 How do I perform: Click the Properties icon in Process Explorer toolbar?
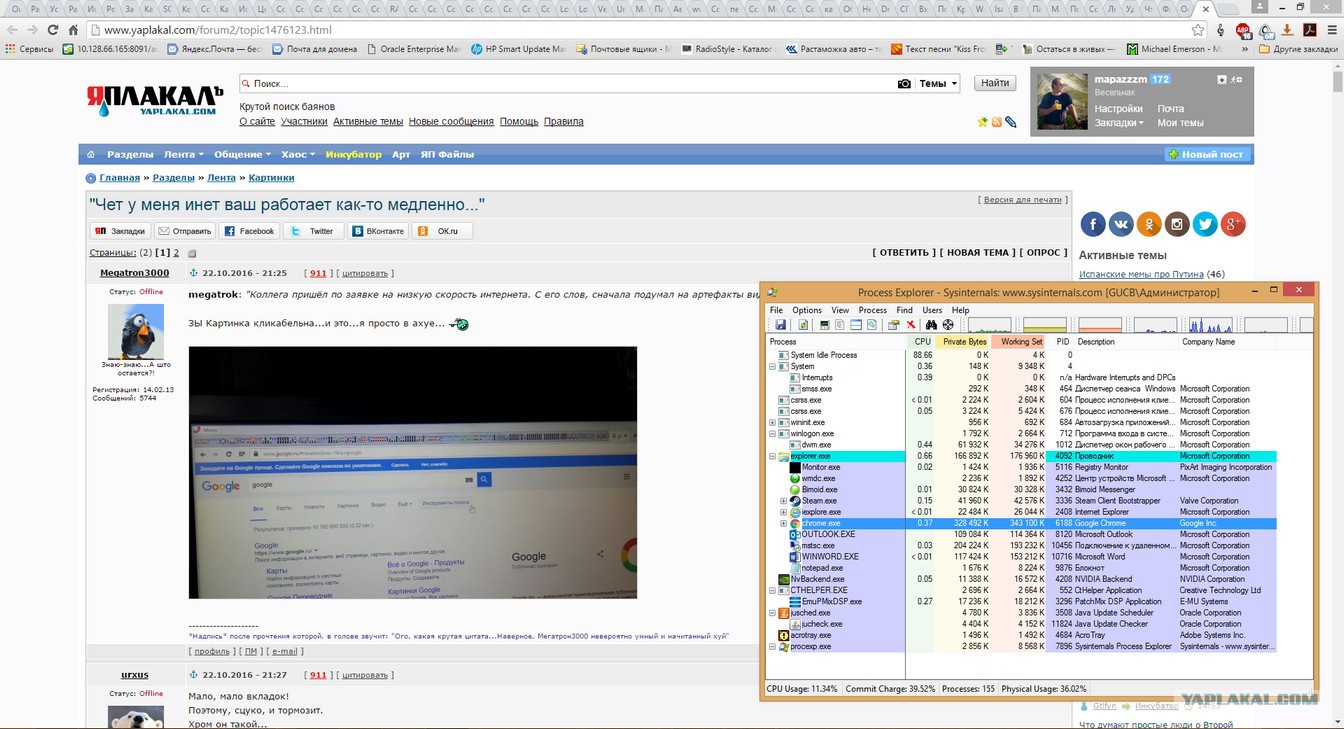(894, 324)
